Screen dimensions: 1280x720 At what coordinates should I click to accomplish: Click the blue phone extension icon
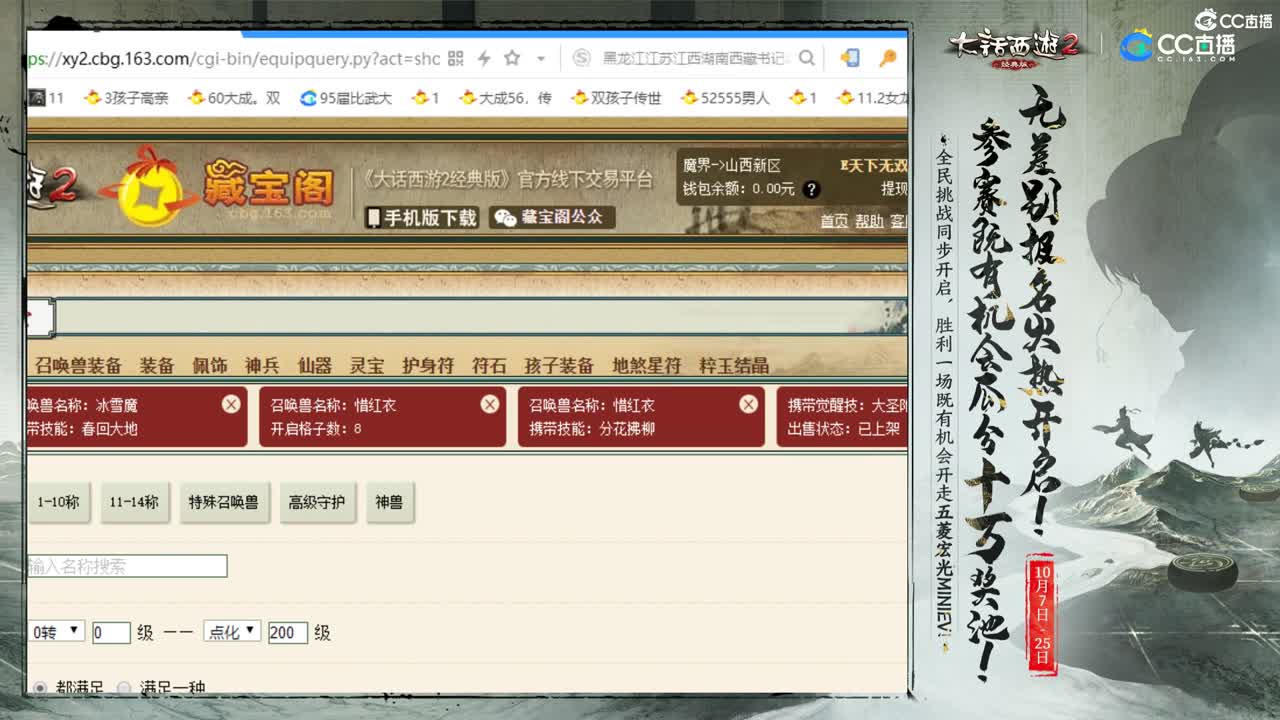pyautogui.click(x=850, y=58)
